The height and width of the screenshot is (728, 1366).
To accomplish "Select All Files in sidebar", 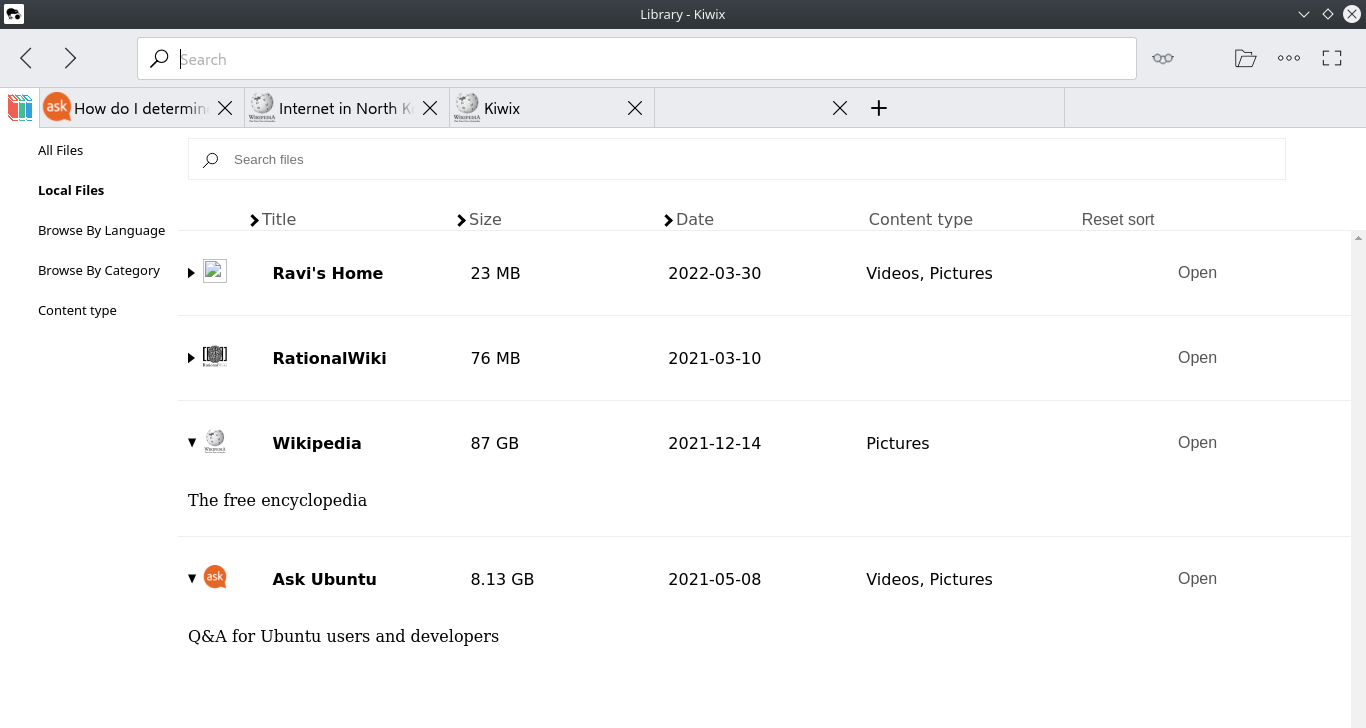I will (x=60, y=150).
